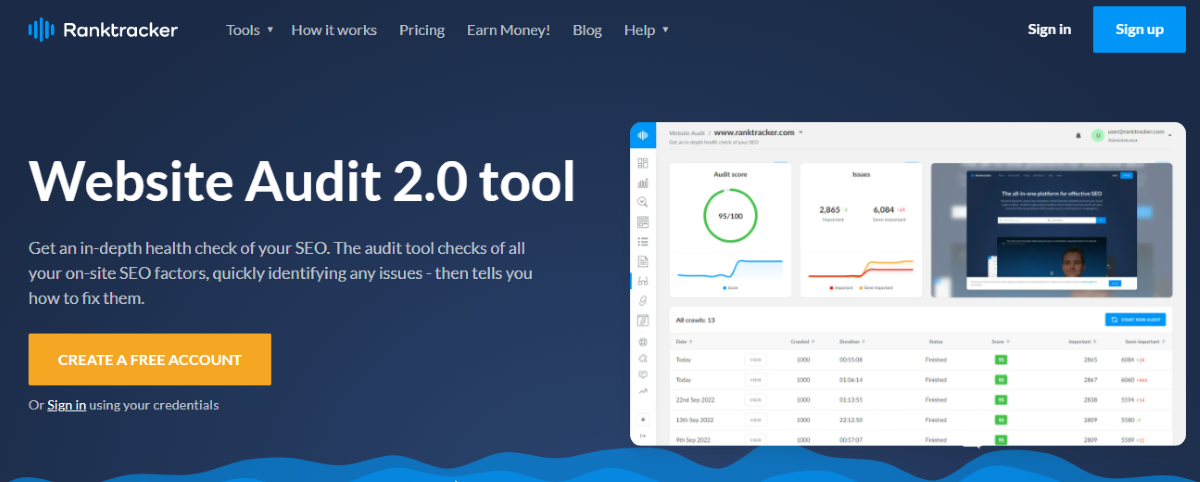The width and height of the screenshot is (1200, 482).
Task: Click CREATE A FREE ACCOUNT button
Action: tap(150, 360)
